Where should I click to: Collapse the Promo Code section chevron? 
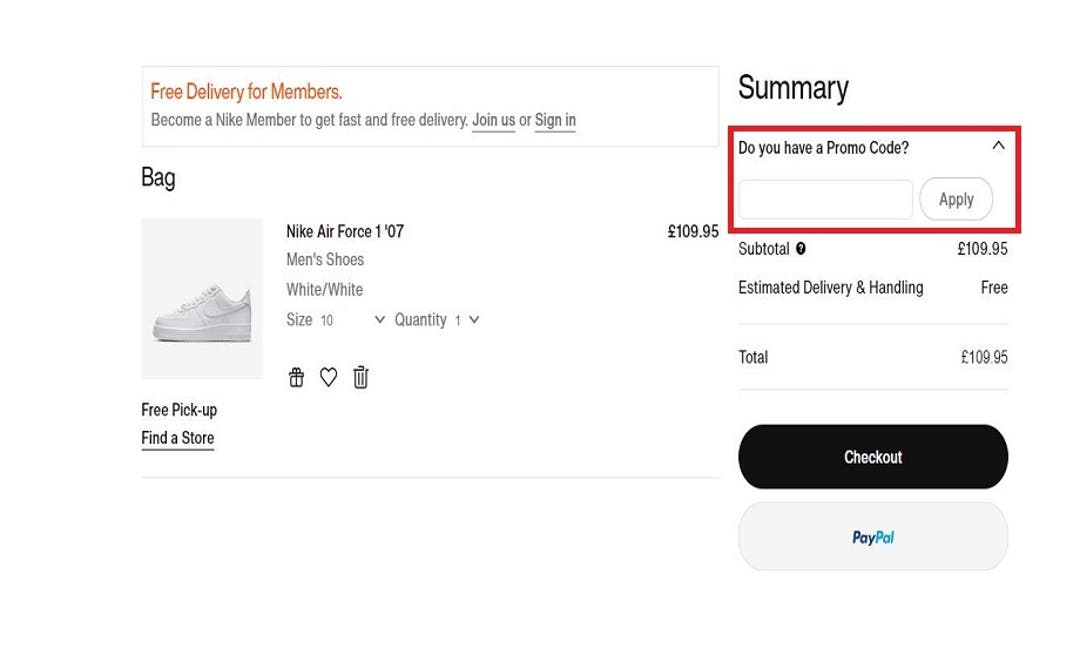[x=999, y=146]
